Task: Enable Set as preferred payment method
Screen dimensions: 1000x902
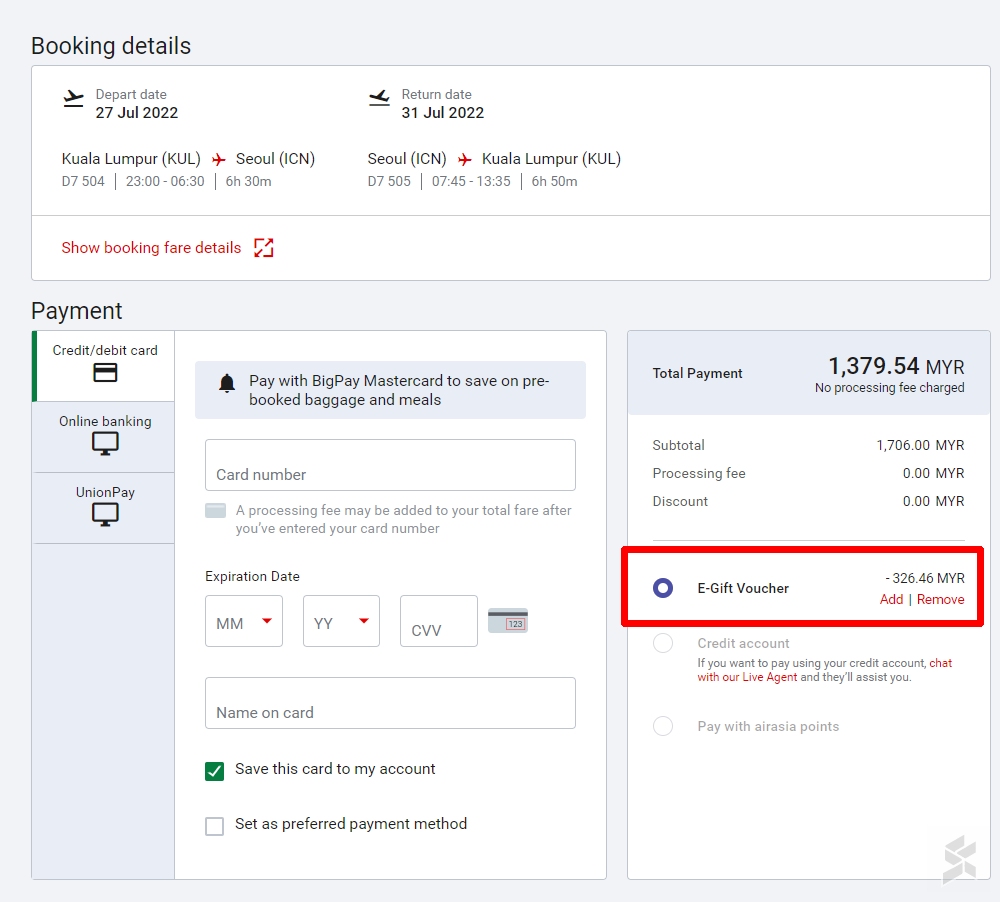Action: [x=214, y=826]
